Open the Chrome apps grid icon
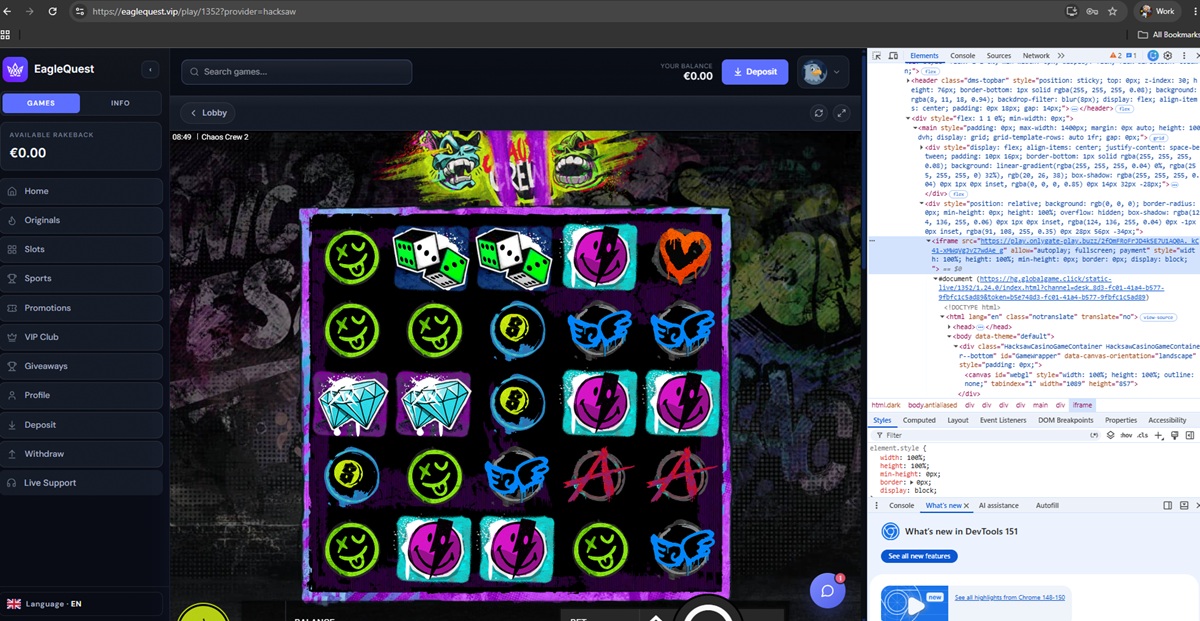1200x621 pixels. [7, 34]
